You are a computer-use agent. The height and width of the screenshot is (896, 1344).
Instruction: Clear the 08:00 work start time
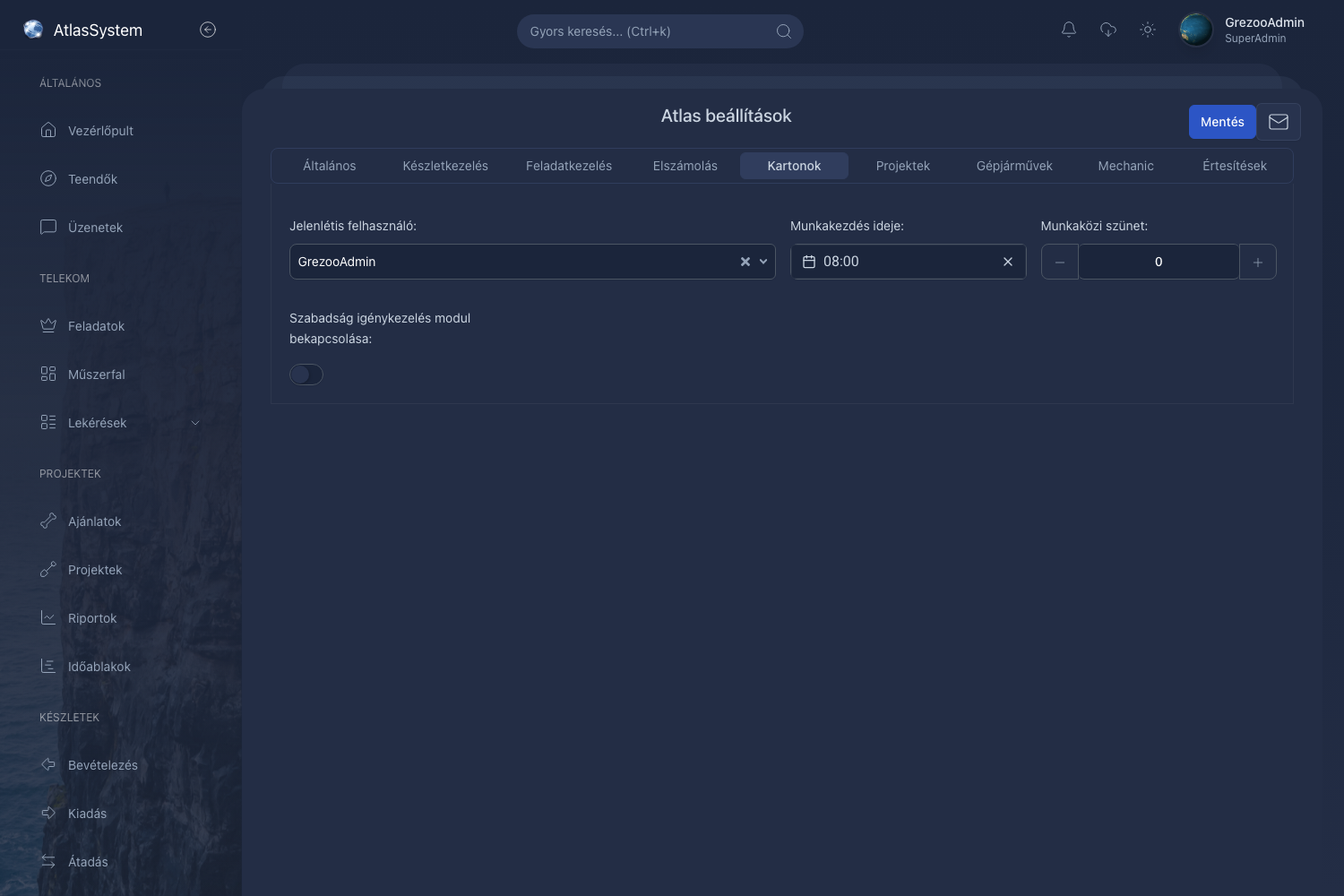[1008, 262]
